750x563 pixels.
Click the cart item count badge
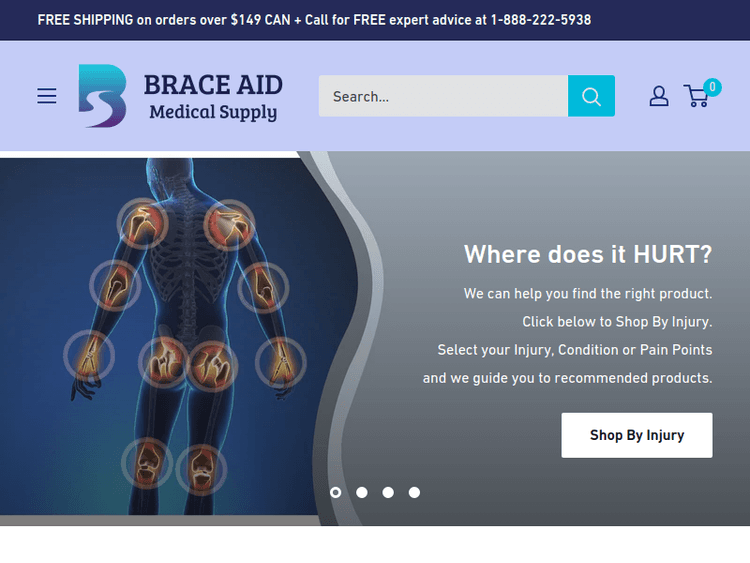[x=712, y=87]
